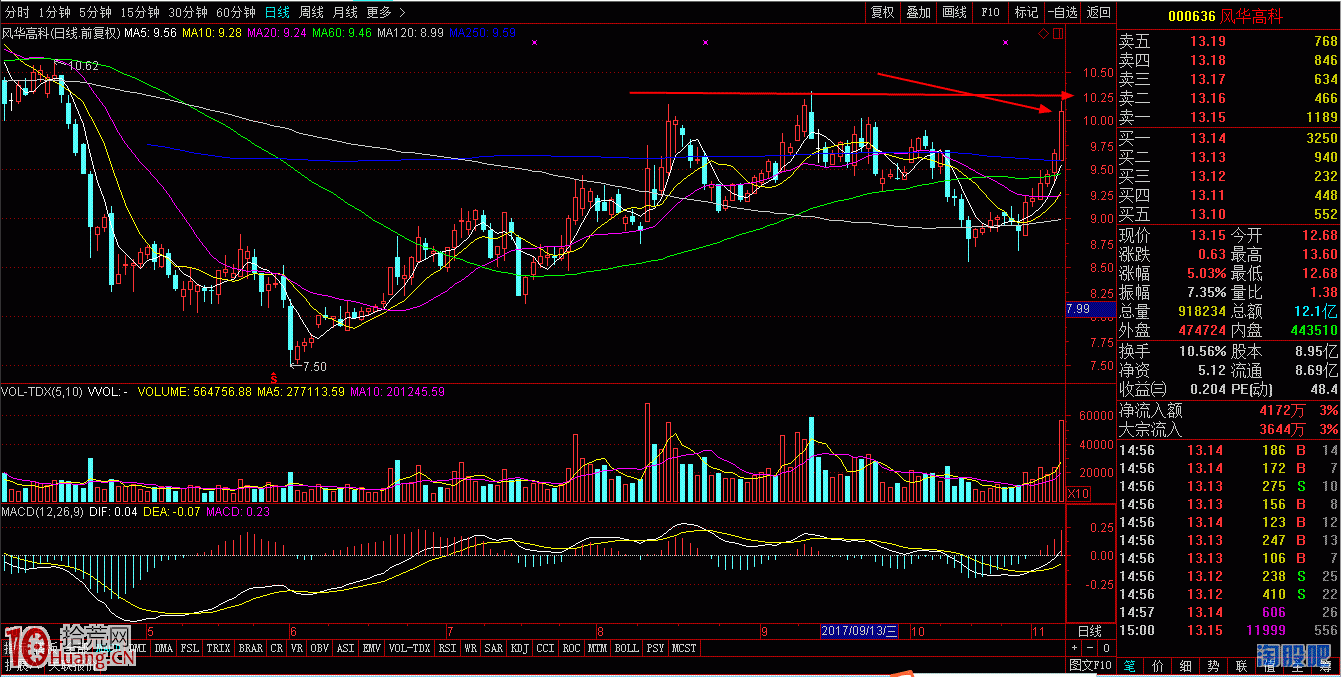
Task: Switch to the 周线 weekly chart
Action: coord(311,12)
